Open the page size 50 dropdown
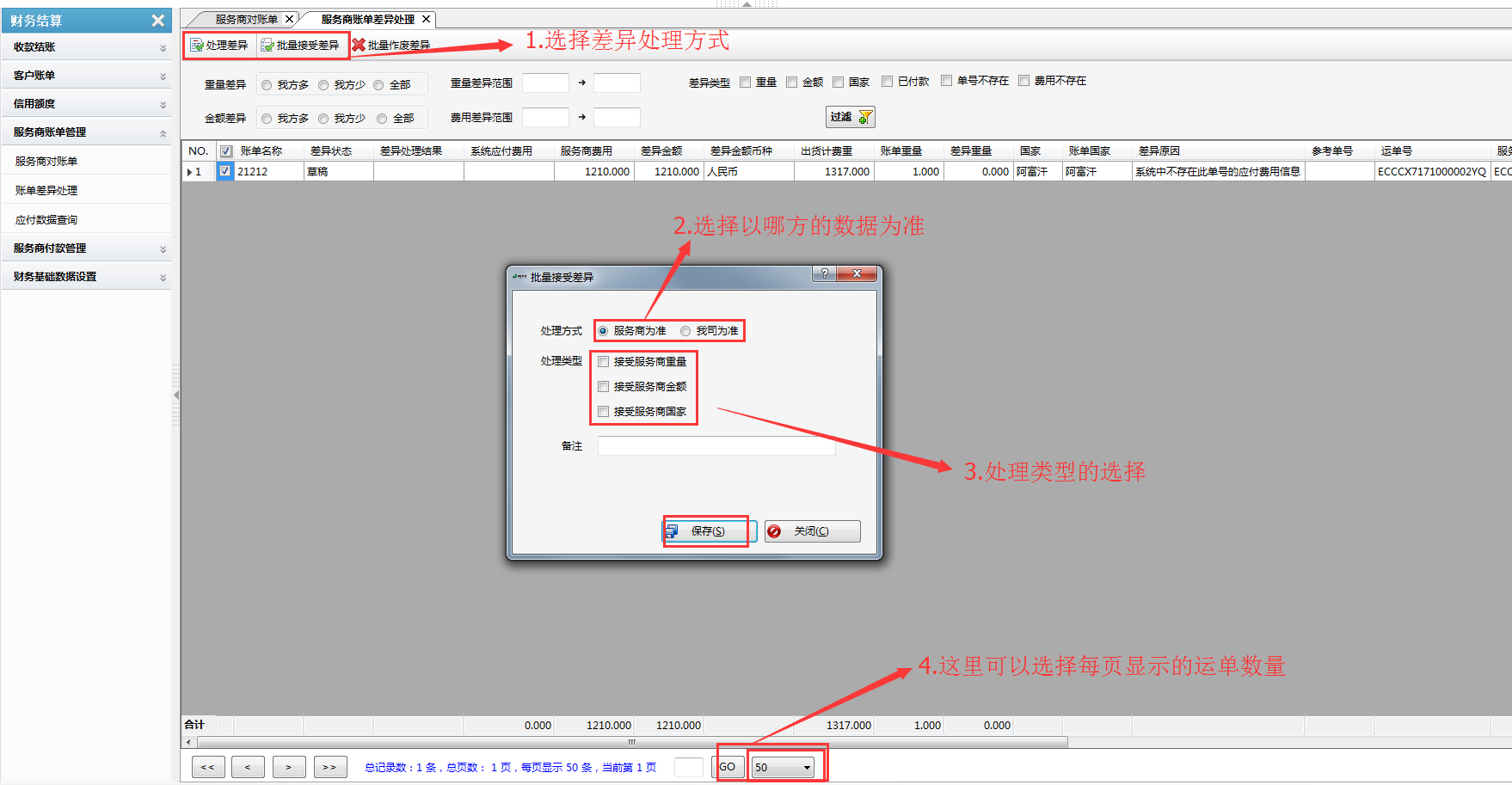1512x785 pixels. click(x=806, y=767)
